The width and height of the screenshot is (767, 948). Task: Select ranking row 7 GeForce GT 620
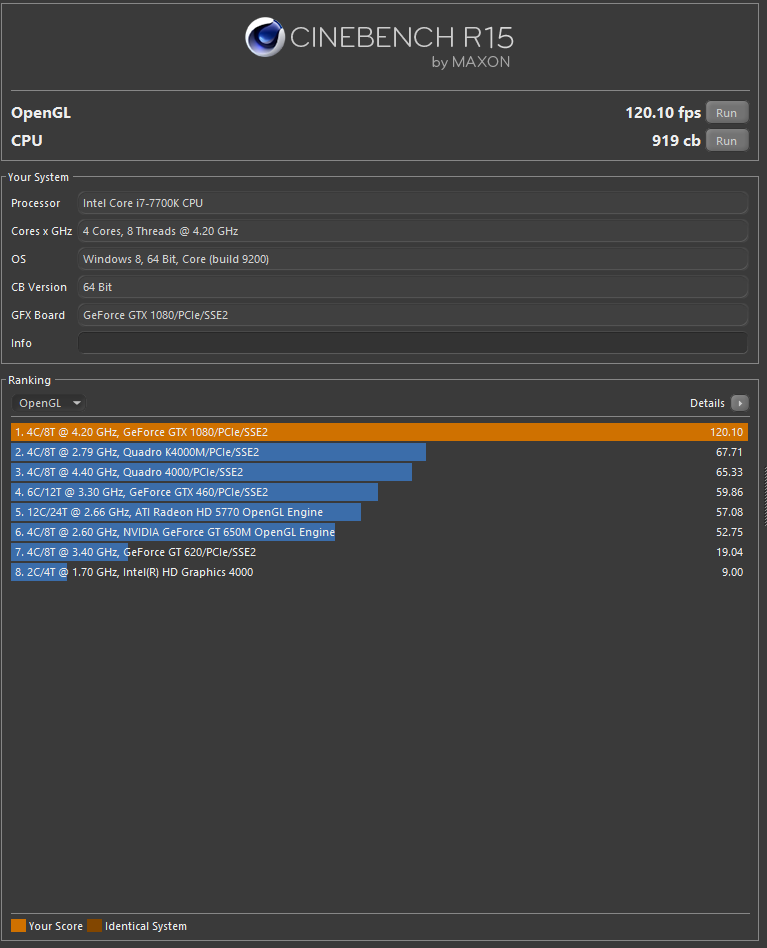click(380, 551)
